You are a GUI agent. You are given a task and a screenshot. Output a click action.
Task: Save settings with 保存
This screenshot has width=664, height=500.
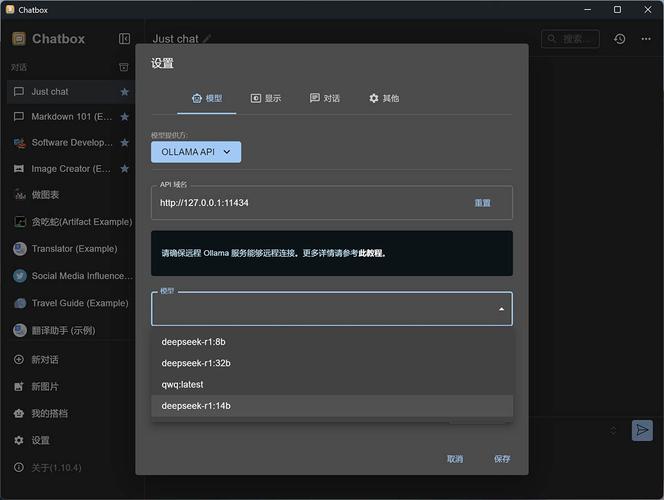pos(502,459)
